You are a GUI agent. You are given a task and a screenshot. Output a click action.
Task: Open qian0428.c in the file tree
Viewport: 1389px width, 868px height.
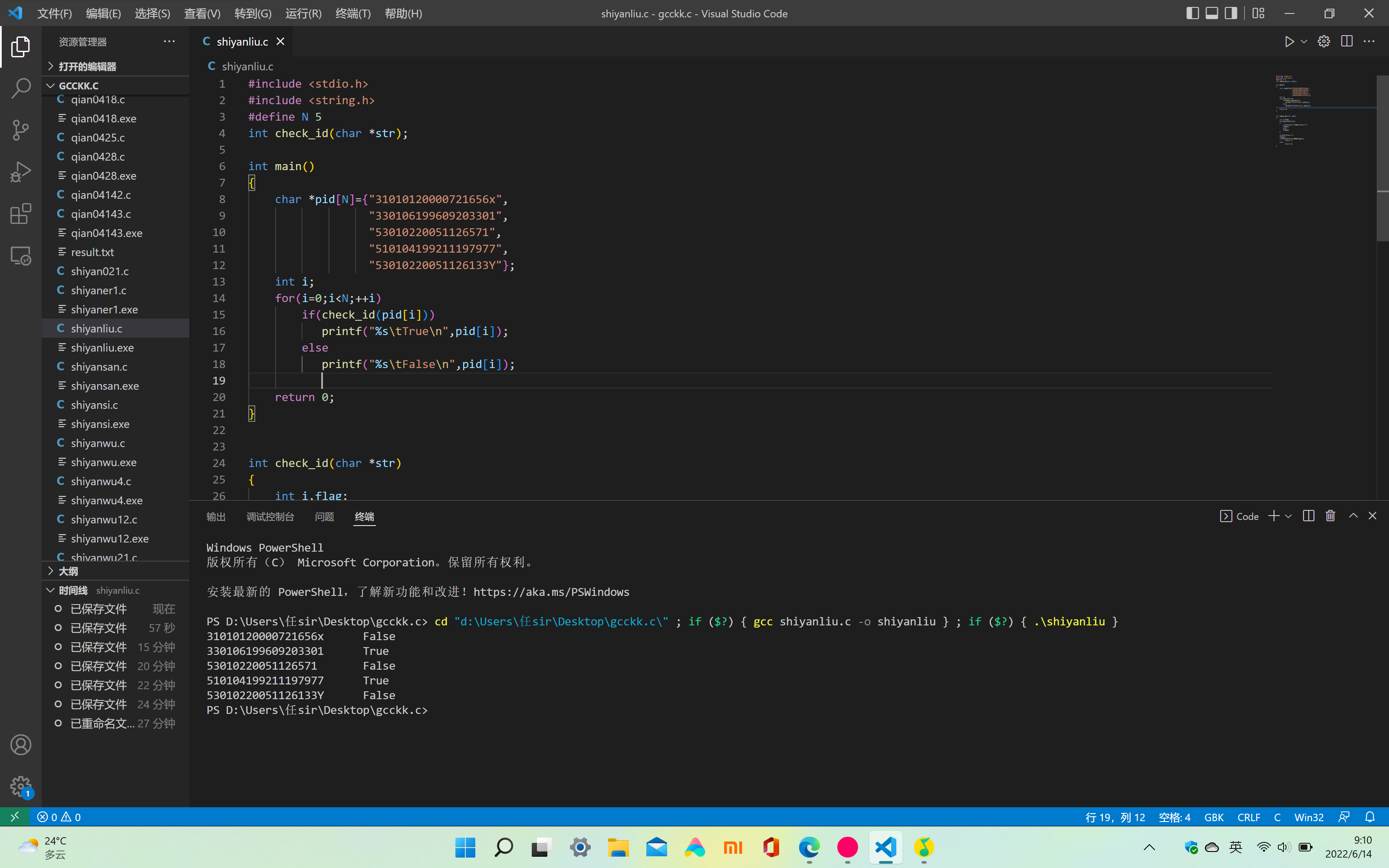coord(115,156)
